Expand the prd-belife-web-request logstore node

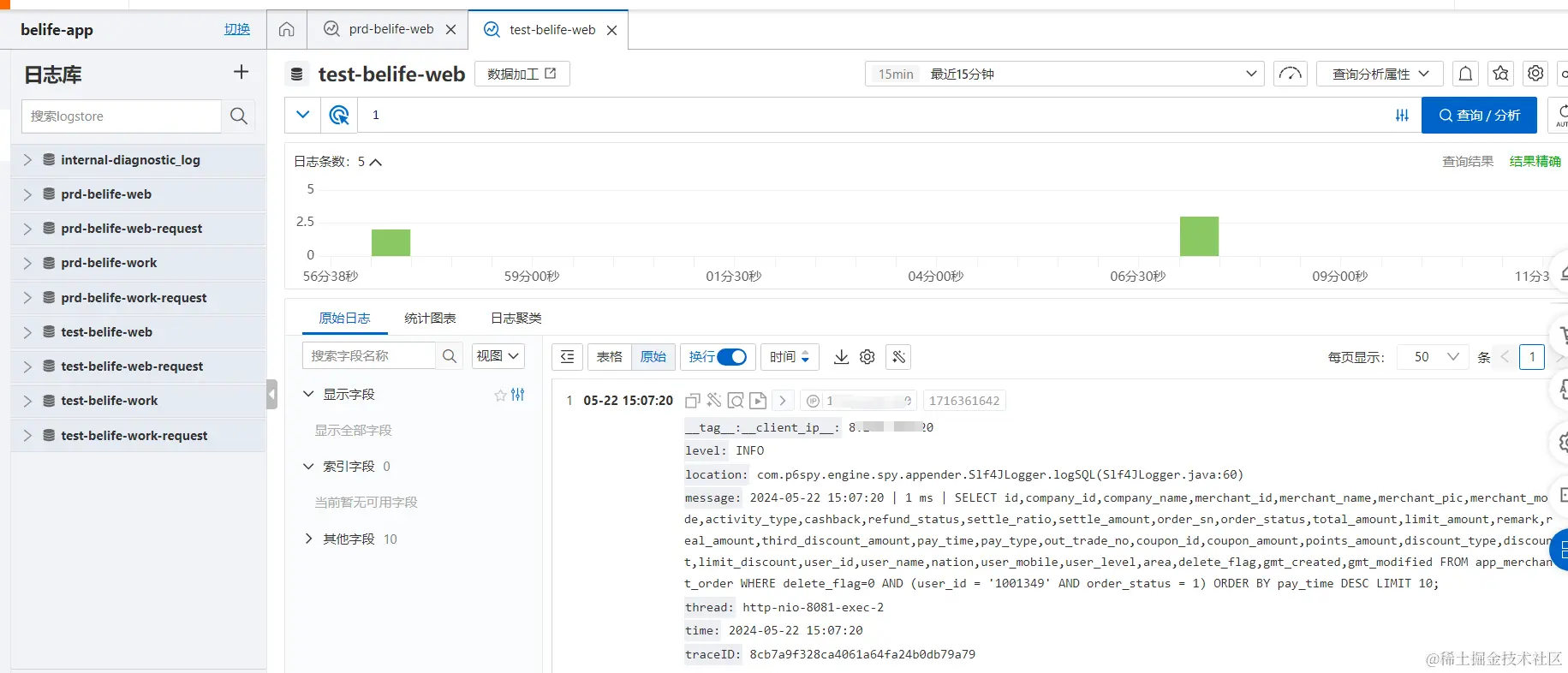(27, 229)
